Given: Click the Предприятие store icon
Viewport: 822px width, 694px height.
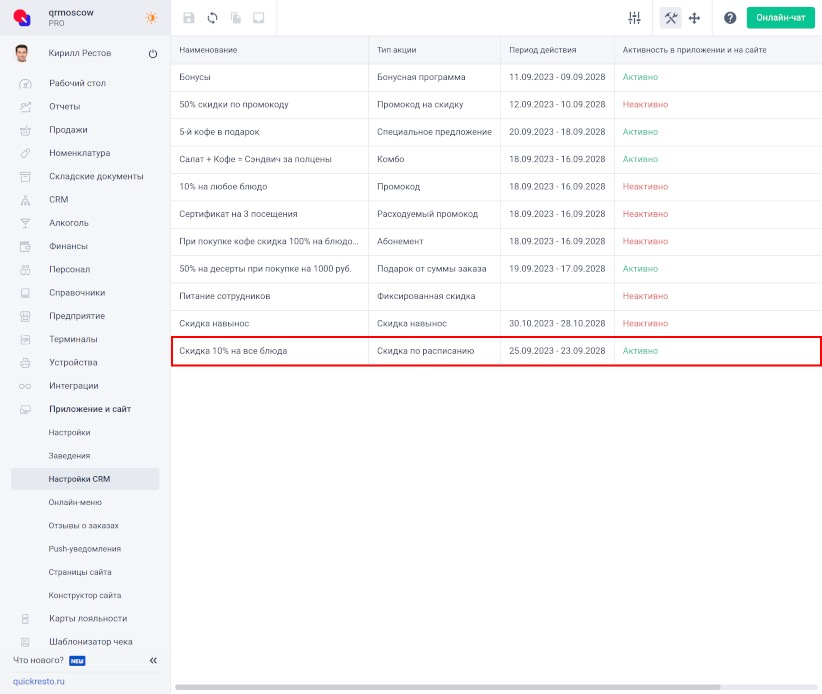Looking at the screenshot, I should click(x=25, y=316).
